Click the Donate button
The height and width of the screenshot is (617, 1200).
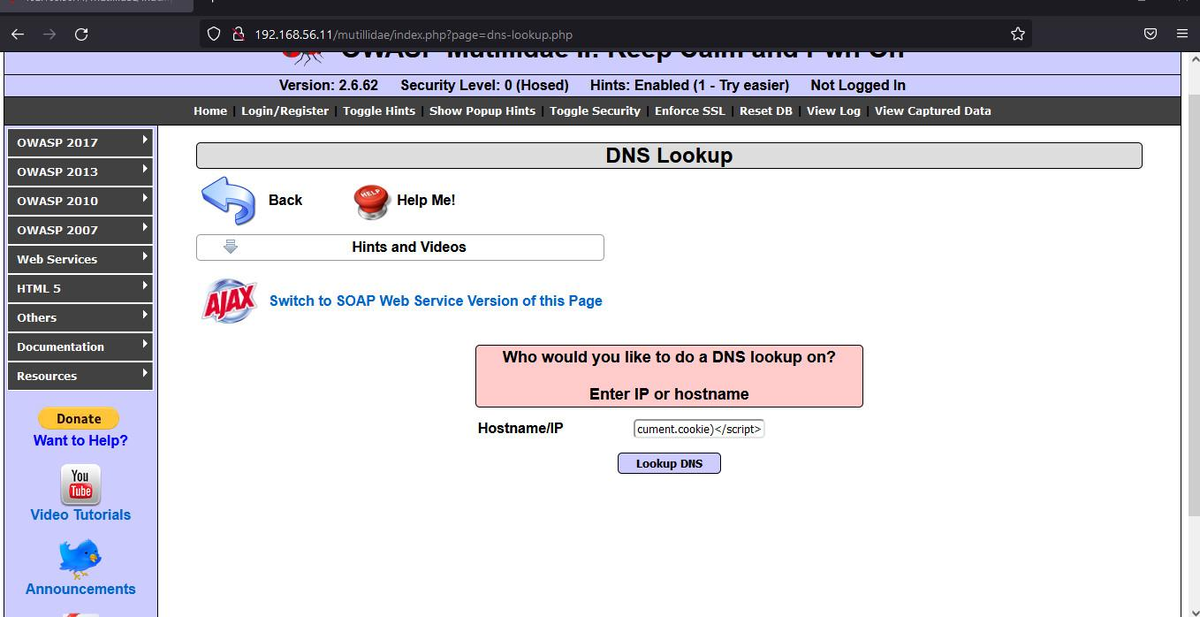click(x=79, y=419)
